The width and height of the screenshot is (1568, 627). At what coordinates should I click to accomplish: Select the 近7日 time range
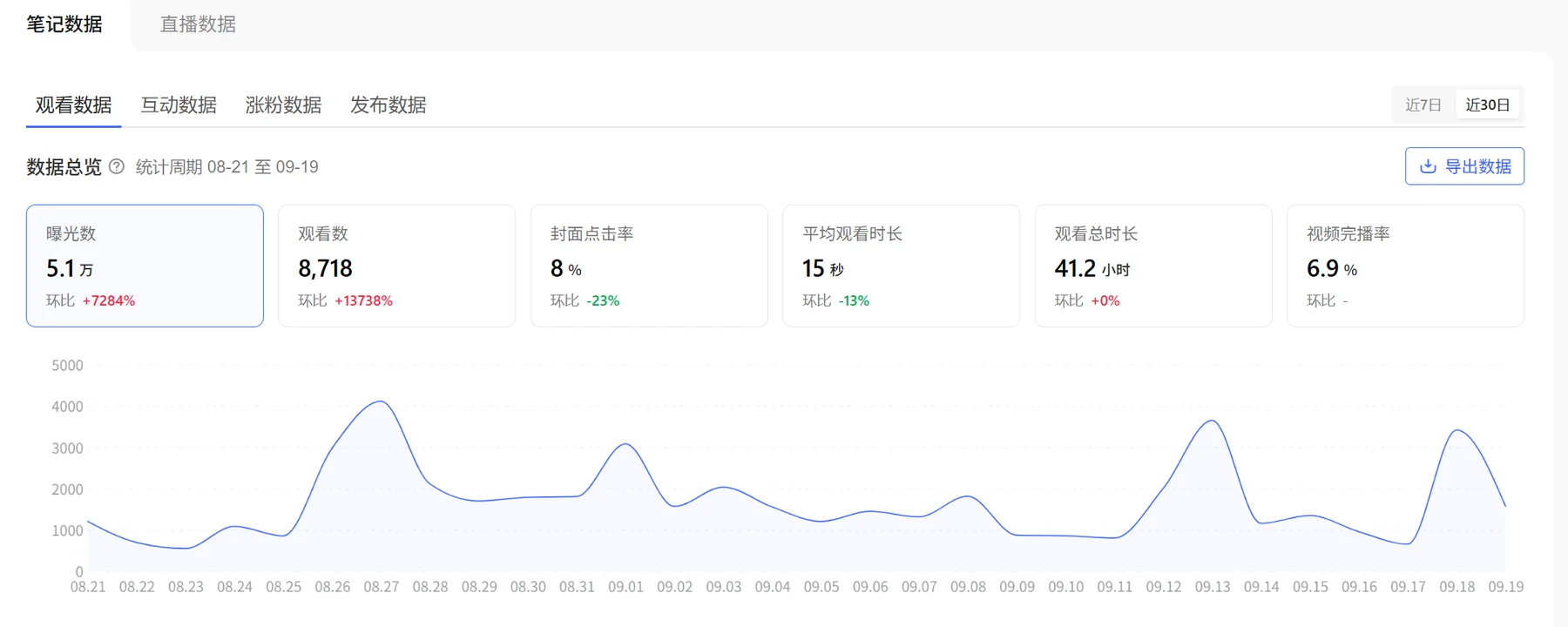tap(1423, 104)
